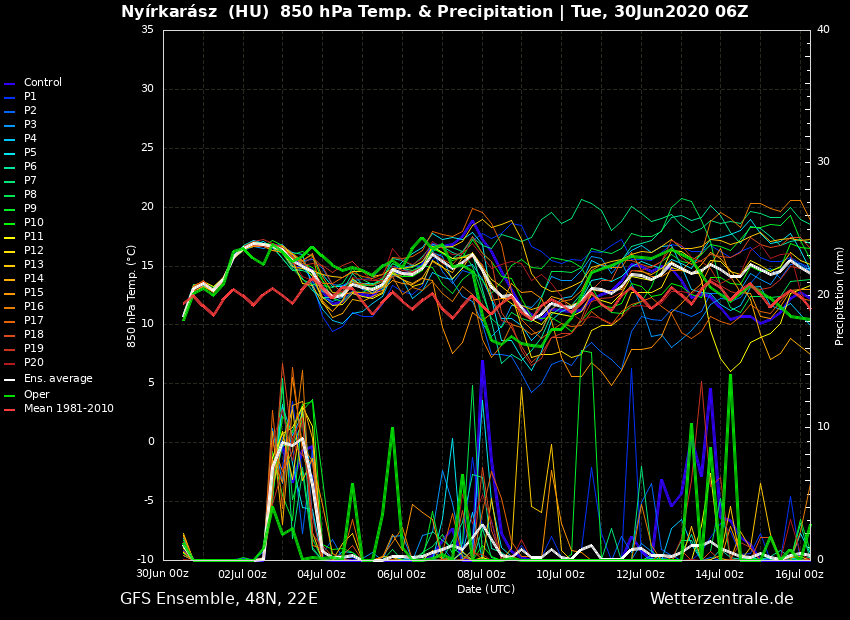The height and width of the screenshot is (620, 850).
Task: Click the Ens. average legend entry
Action: [58, 379]
